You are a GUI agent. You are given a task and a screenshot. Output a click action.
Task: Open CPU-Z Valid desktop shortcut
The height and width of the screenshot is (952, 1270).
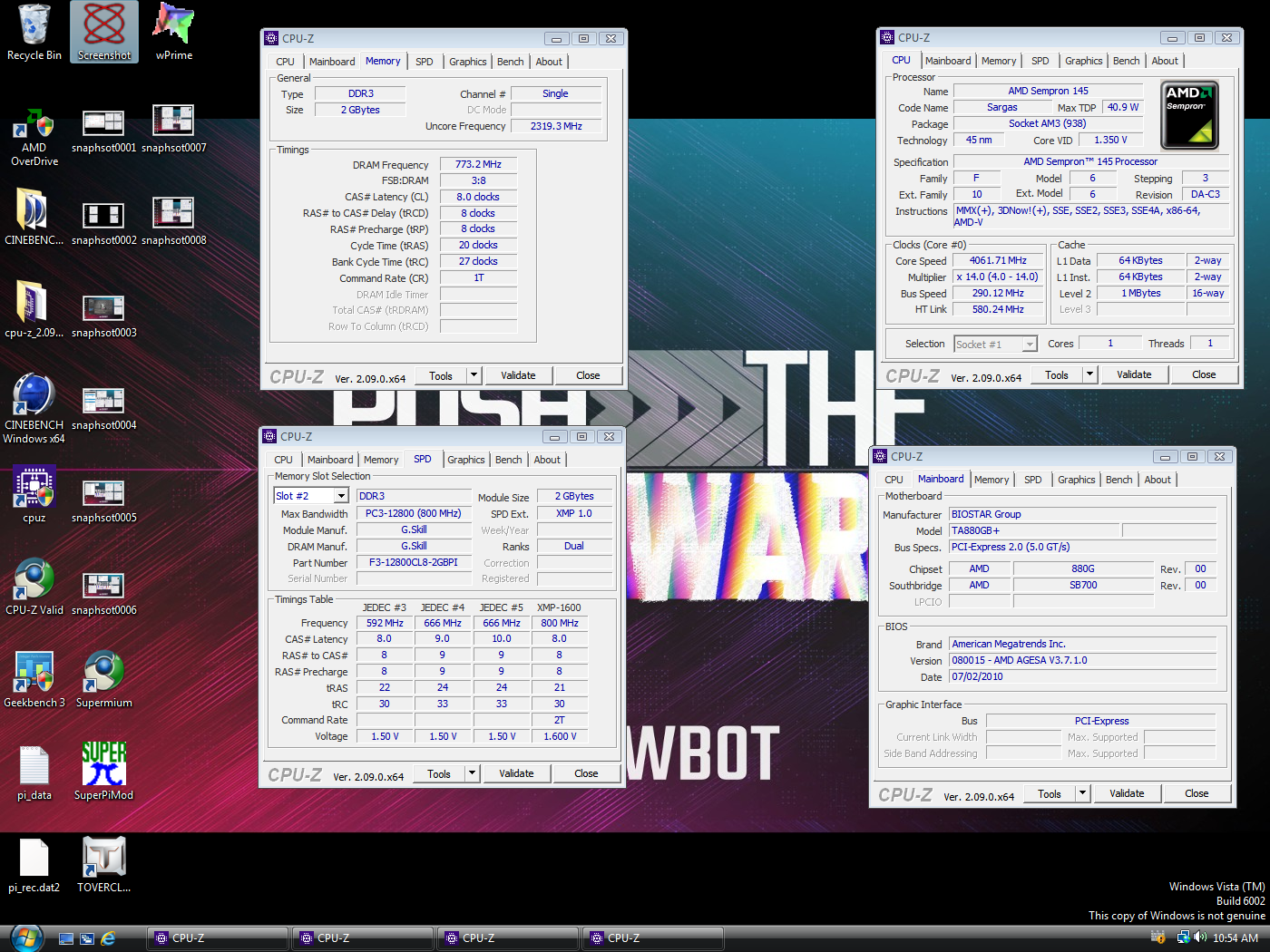point(34,588)
